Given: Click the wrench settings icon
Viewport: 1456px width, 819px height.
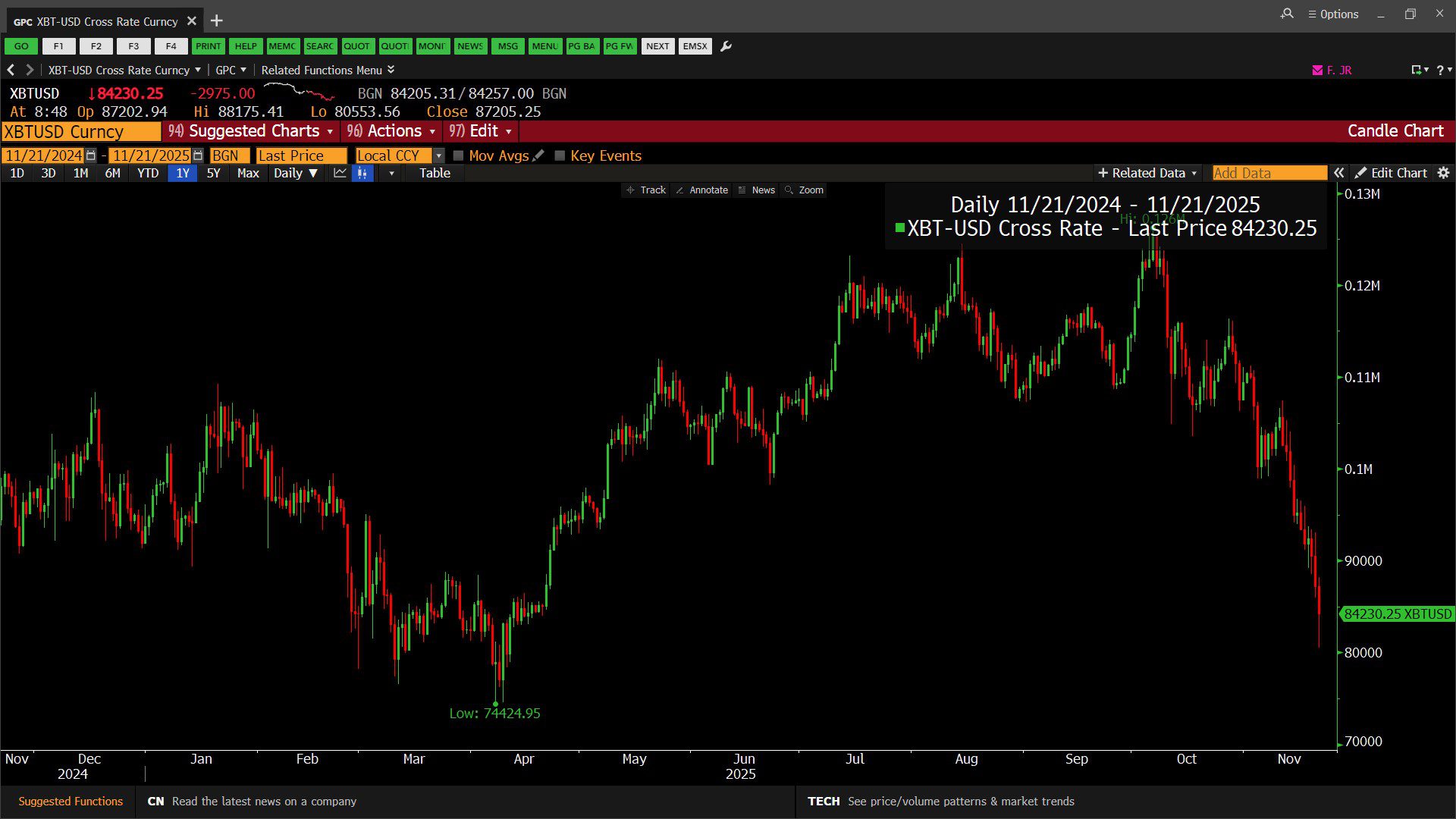Looking at the screenshot, I should tap(726, 46).
